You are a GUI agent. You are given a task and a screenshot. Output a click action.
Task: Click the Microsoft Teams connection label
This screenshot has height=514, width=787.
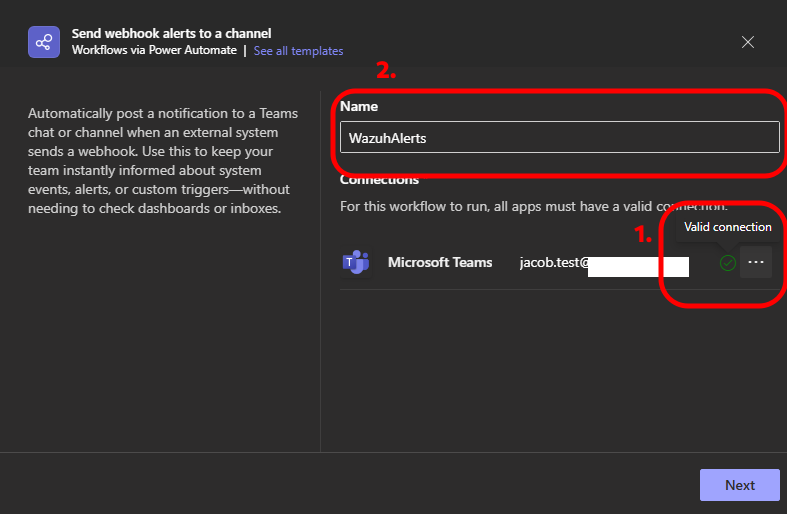pyautogui.click(x=440, y=262)
